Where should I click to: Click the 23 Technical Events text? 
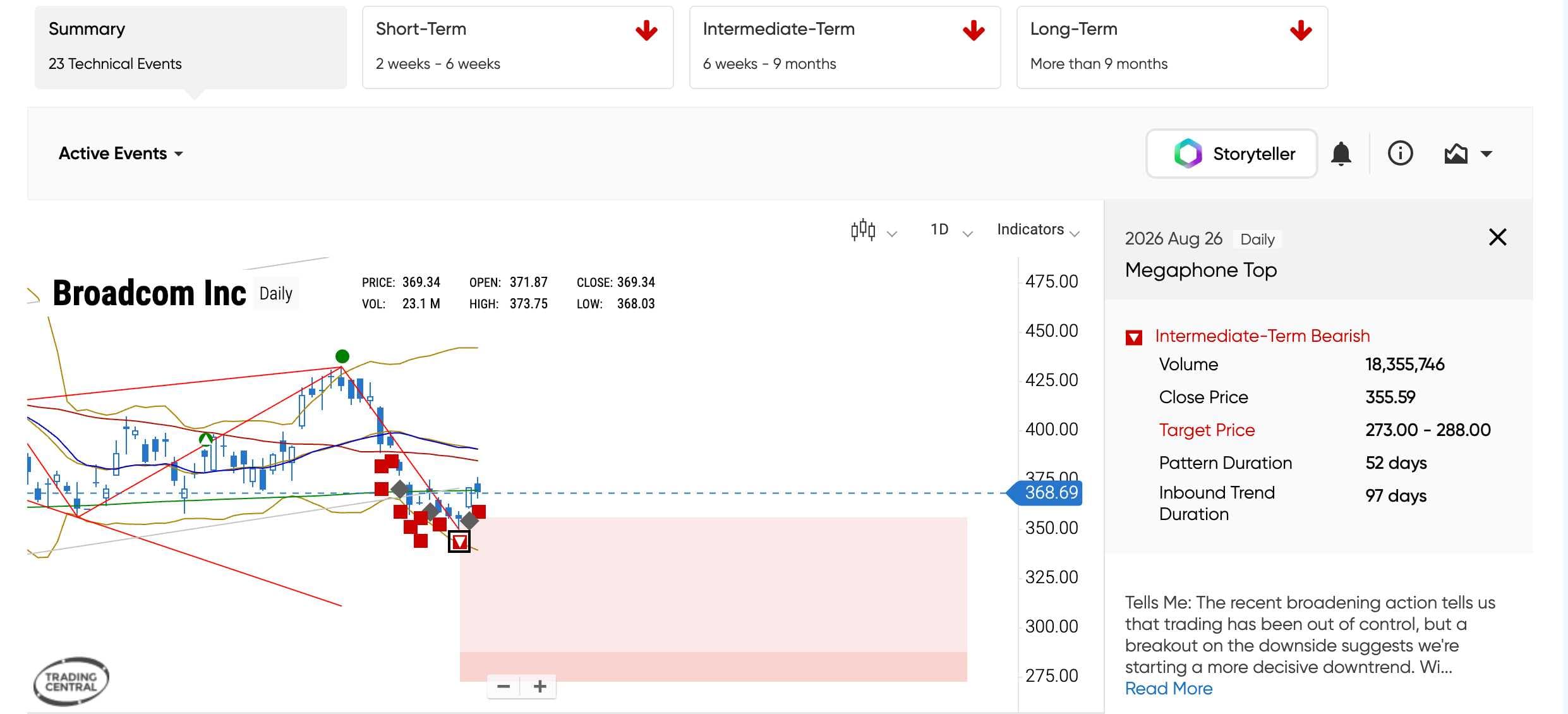point(115,64)
